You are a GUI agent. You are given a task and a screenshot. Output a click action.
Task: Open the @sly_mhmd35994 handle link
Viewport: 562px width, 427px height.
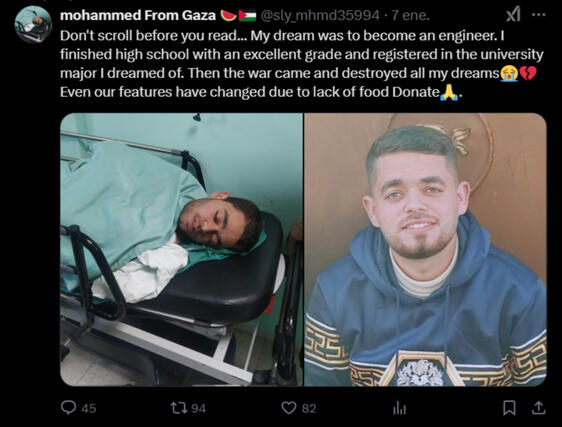click(x=320, y=15)
